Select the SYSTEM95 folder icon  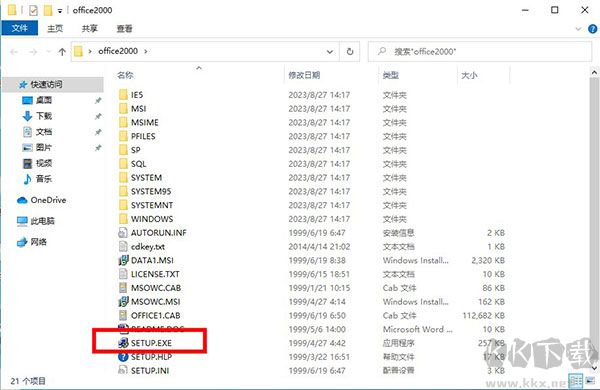point(123,191)
